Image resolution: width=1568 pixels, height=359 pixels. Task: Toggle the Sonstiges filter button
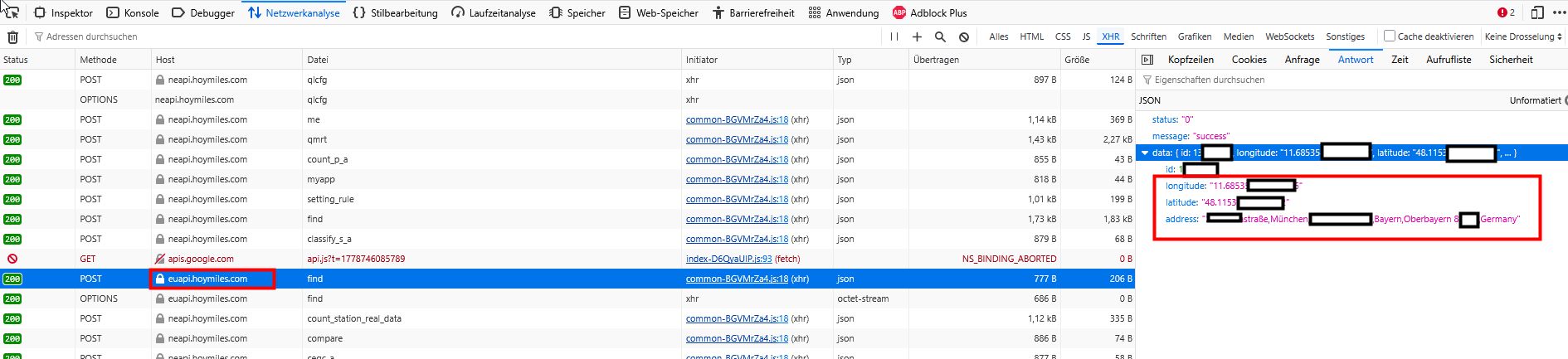1345,36
